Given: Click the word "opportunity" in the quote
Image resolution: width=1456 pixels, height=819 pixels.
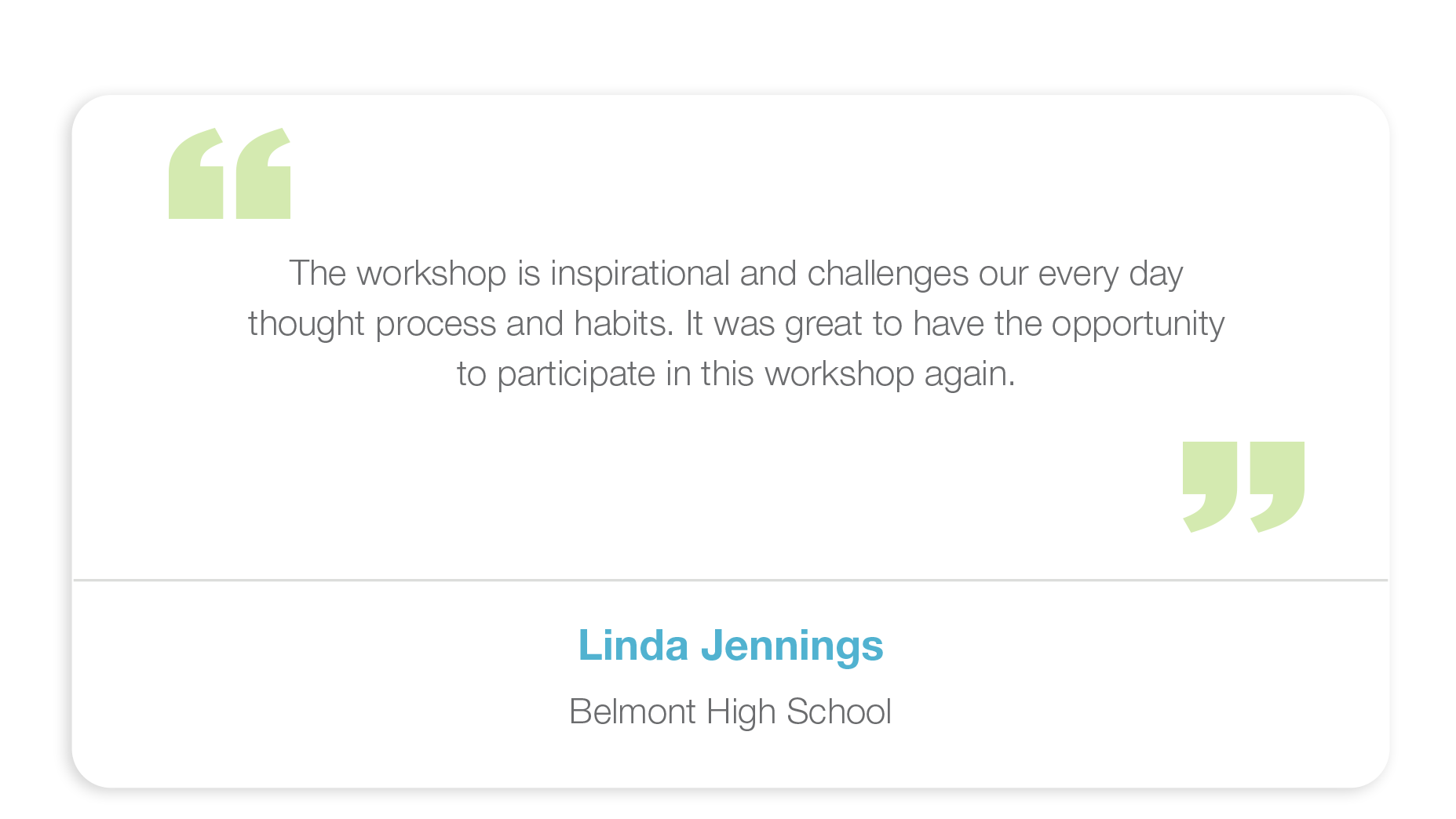Looking at the screenshot, I should point(1137,324).
